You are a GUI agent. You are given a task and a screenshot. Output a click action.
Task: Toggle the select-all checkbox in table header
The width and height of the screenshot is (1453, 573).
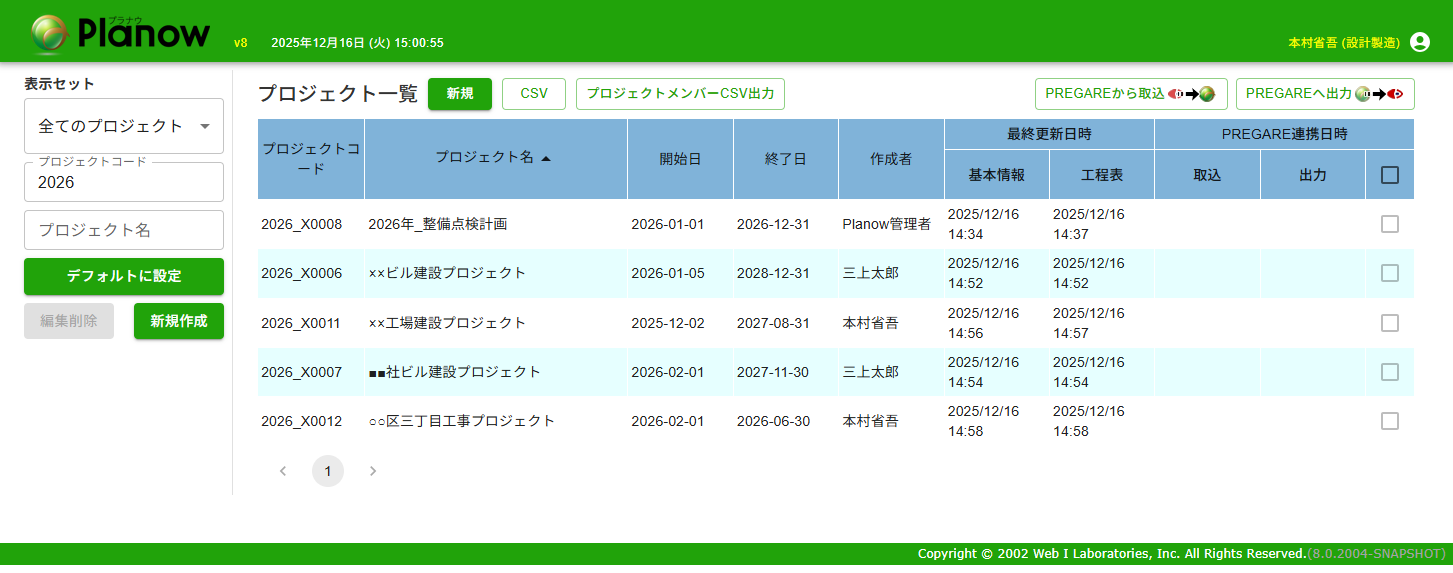(1389, 175)
